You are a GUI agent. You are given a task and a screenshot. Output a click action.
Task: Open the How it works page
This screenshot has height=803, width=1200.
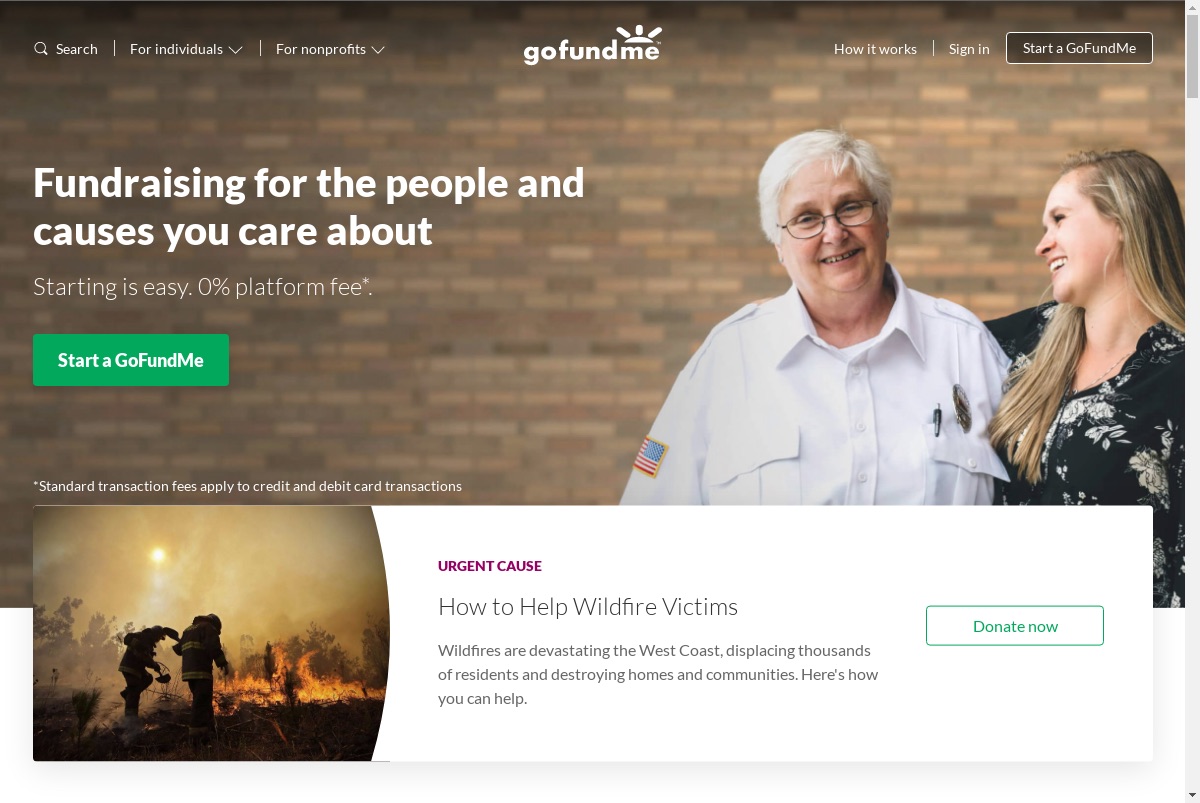click(x=875, y=48)
